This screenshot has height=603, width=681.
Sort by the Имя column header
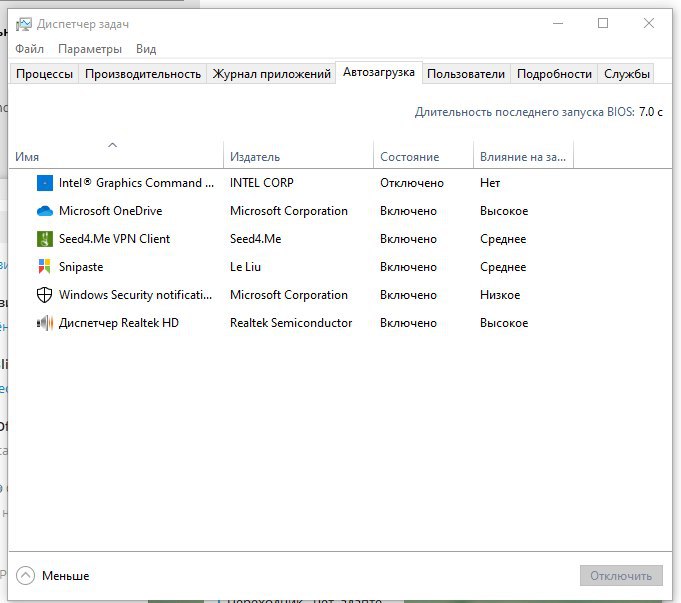pos(116,155)
